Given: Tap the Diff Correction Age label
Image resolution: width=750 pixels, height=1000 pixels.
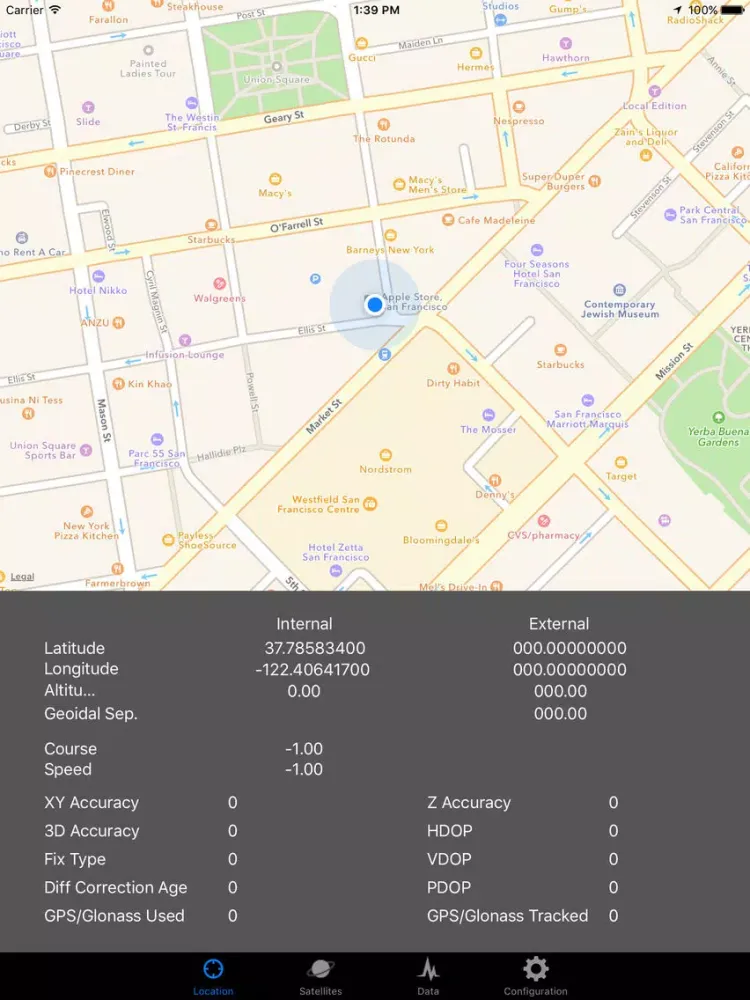Looking at the screenshot, I should point(115,887).
